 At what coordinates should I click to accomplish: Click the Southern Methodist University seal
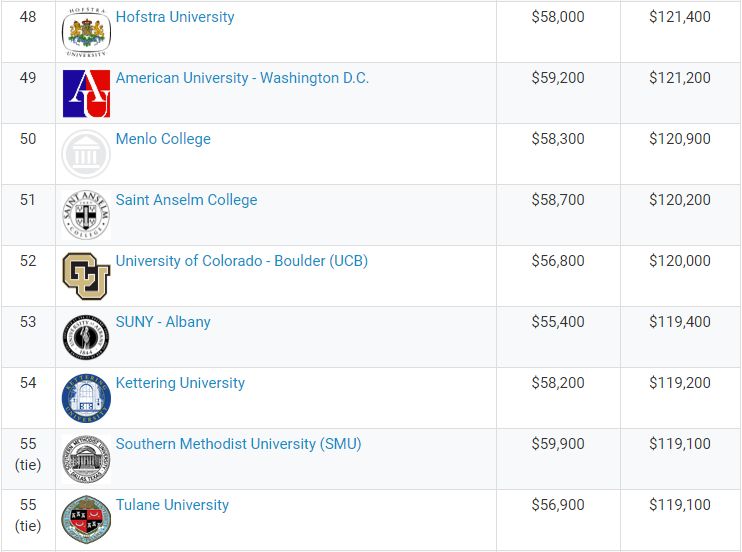coord(86,459)
